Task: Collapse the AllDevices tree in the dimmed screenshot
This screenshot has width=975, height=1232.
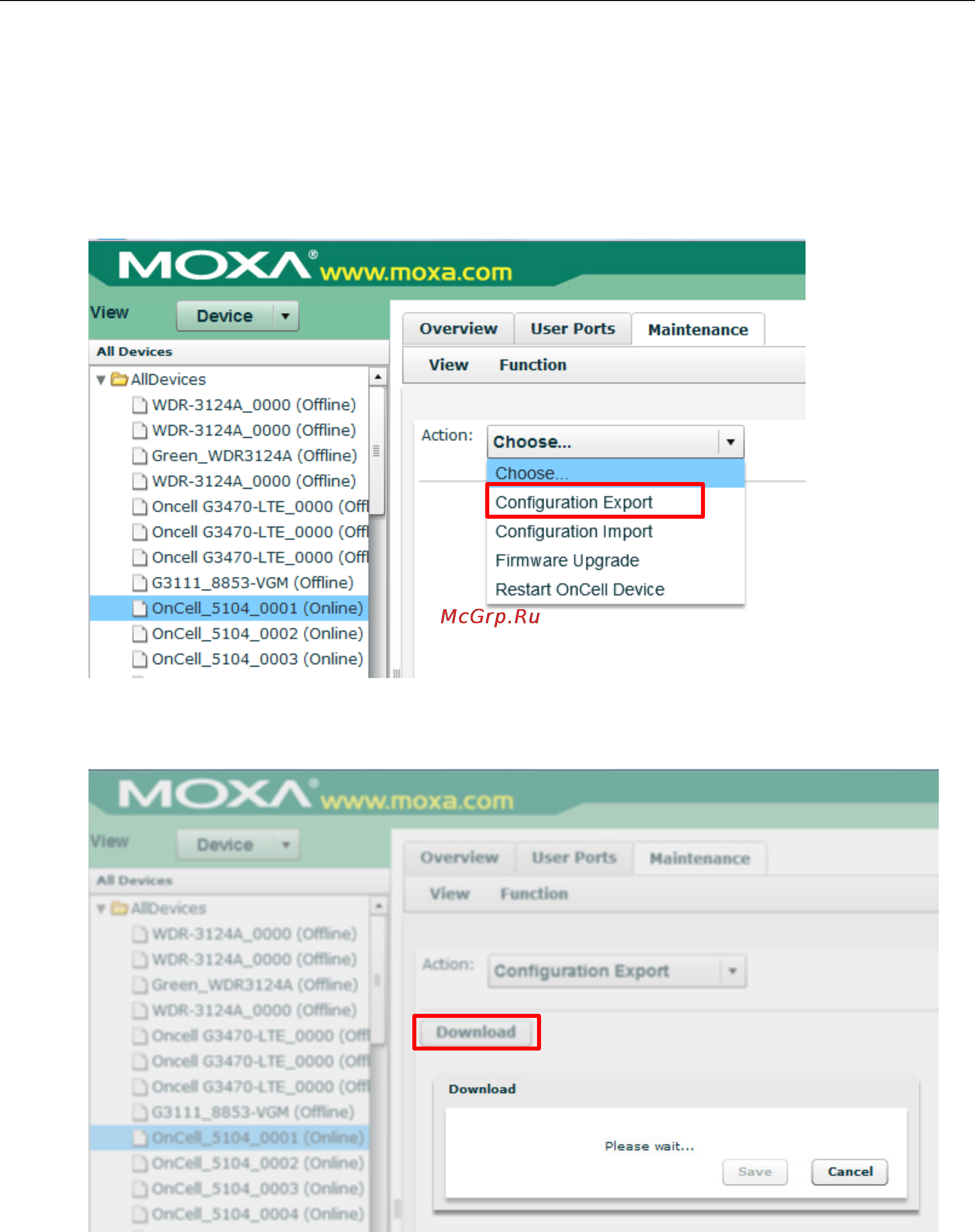Action: click(x=101, y=908)
